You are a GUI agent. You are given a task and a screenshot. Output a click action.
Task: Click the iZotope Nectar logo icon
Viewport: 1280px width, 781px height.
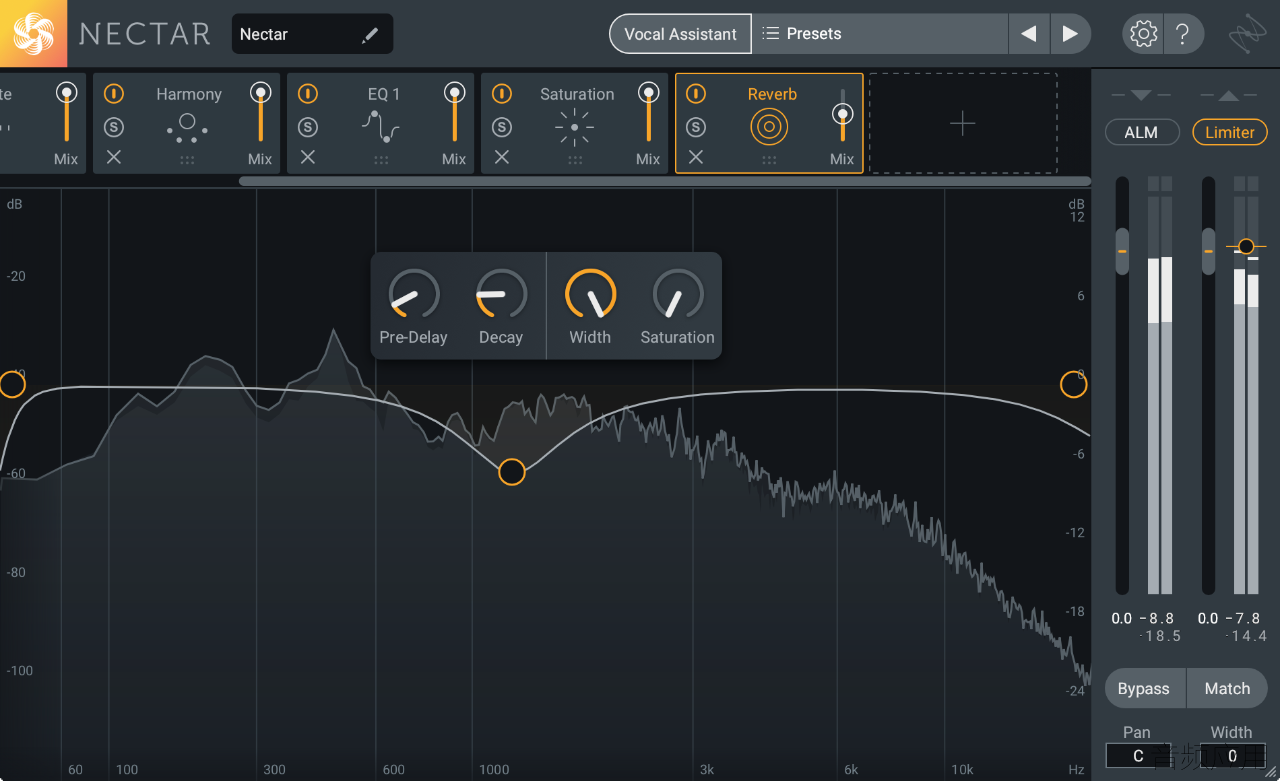click(33, 33)
